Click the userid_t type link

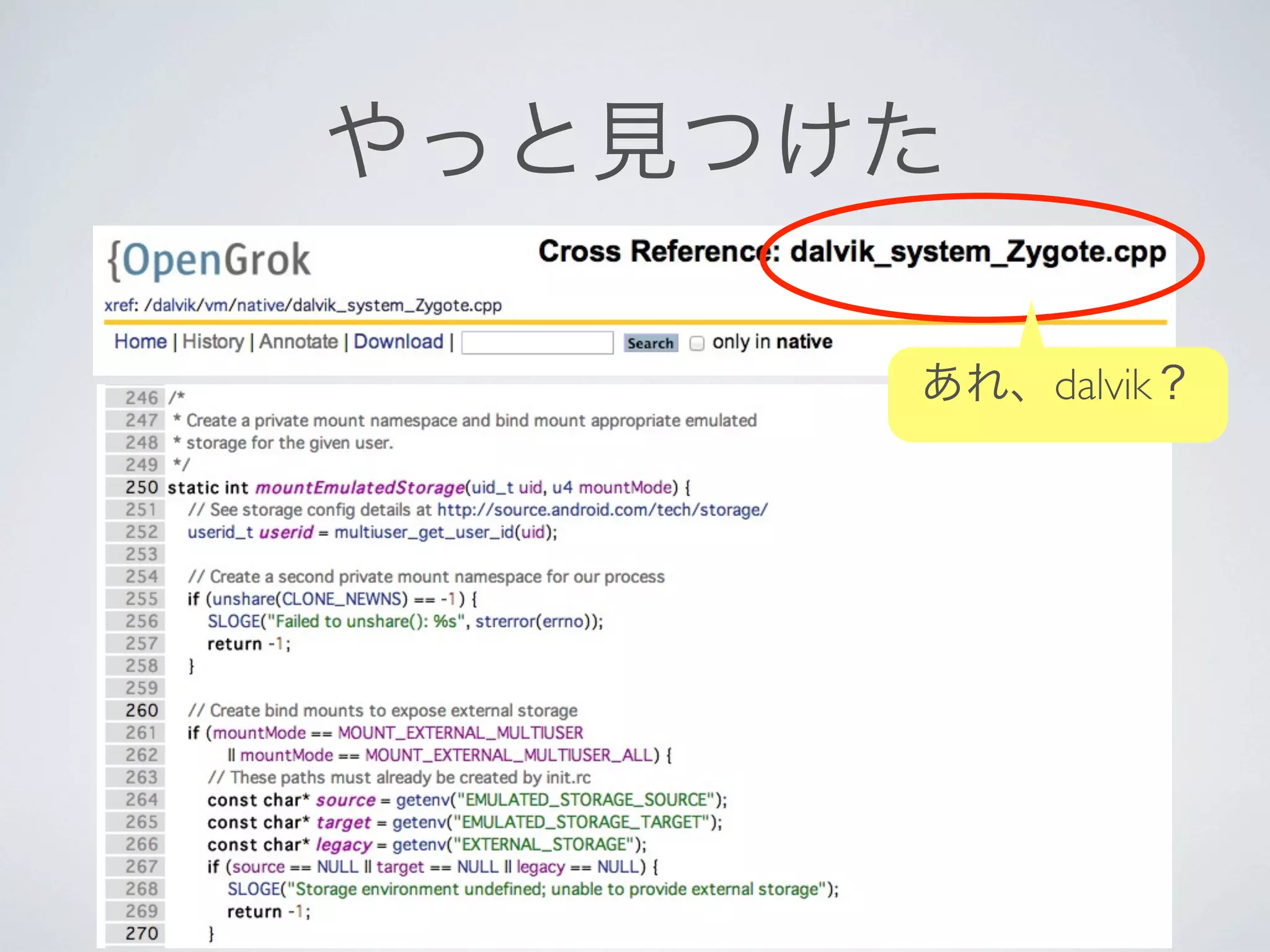pyautogui.click(x=220, y=532)
